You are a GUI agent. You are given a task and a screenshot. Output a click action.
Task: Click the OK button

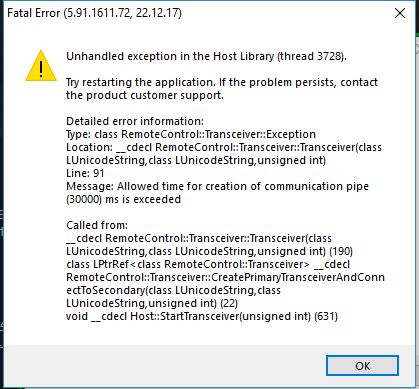tap(362, 366)
